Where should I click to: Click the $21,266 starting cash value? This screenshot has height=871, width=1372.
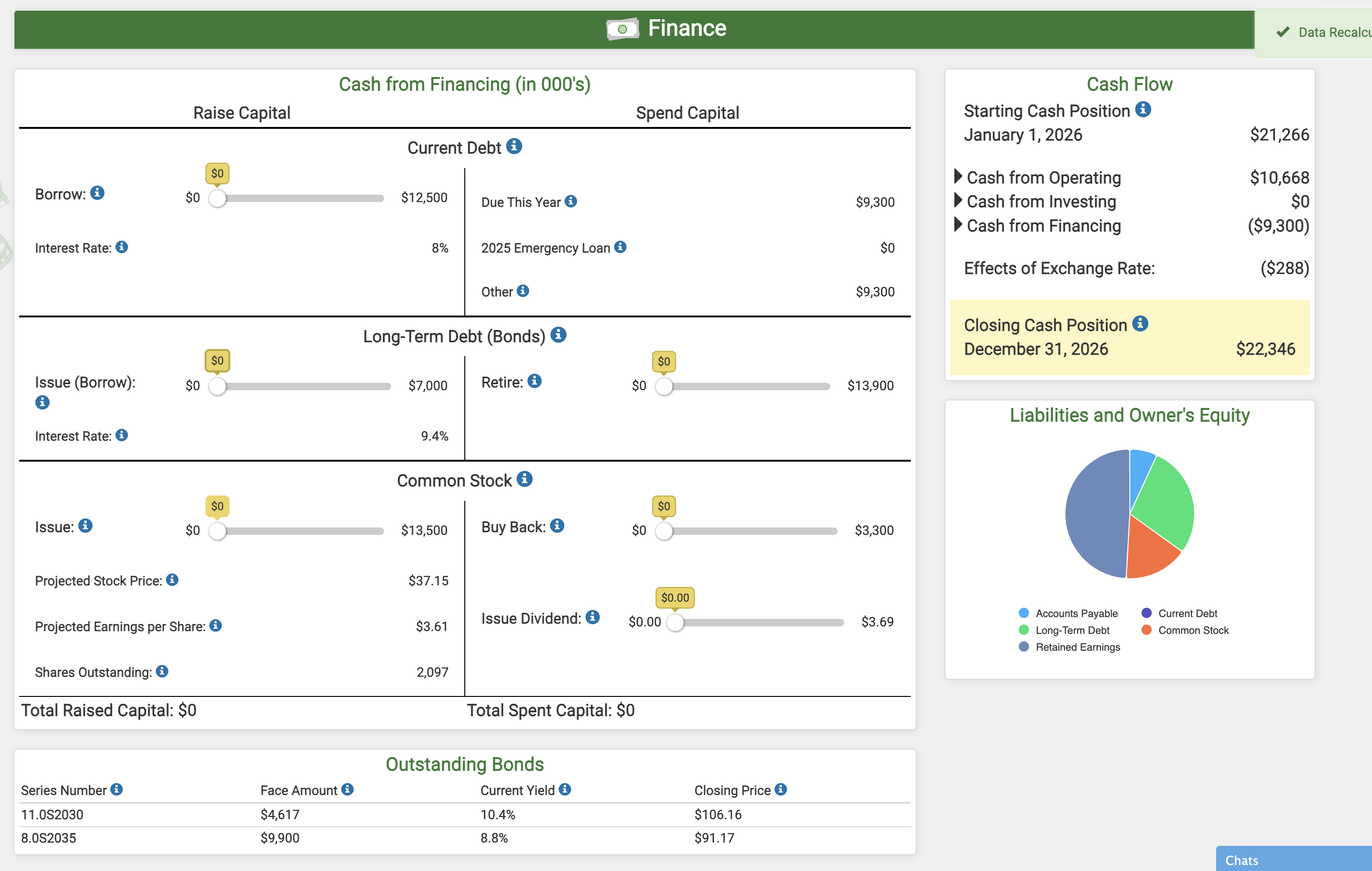tap(1279, 134)
